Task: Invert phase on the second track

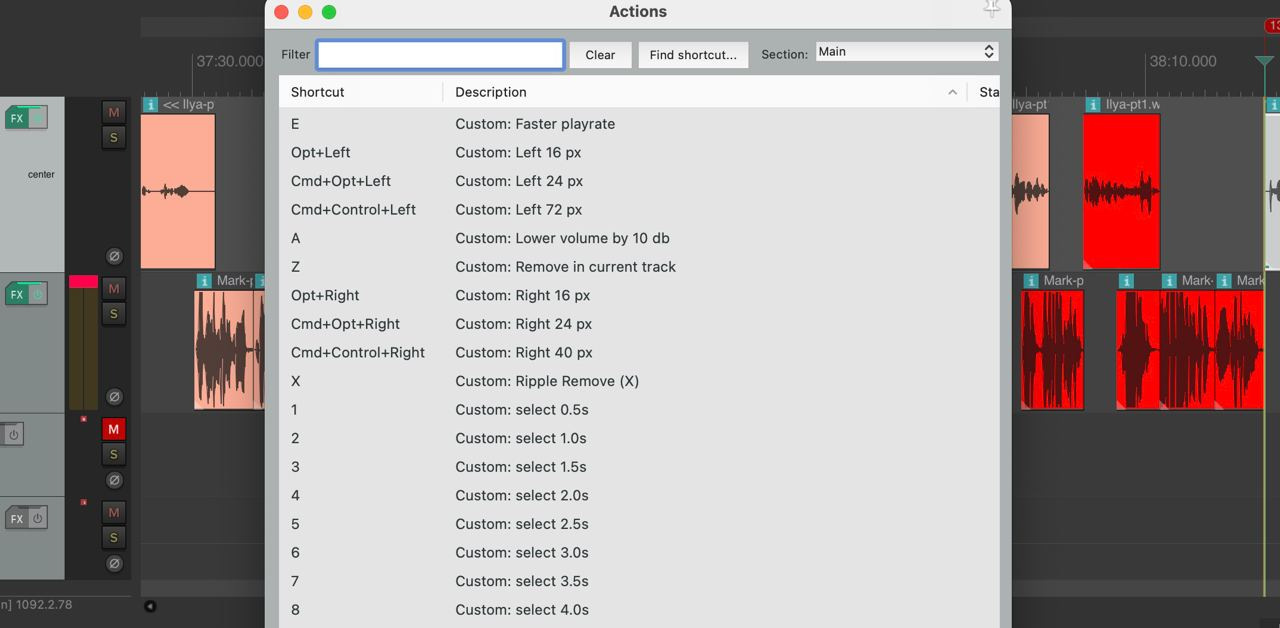Action: [x=114, y=397]
